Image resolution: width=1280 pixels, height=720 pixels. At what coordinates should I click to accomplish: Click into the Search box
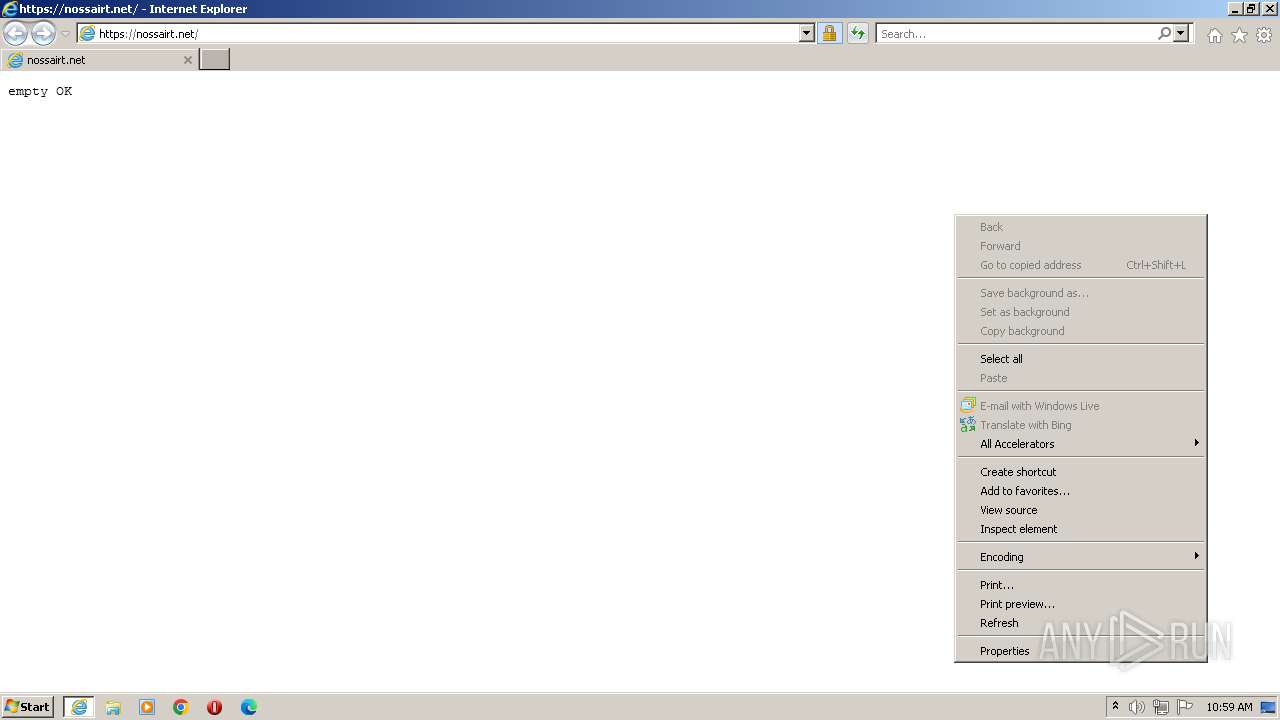[1016, 34]
